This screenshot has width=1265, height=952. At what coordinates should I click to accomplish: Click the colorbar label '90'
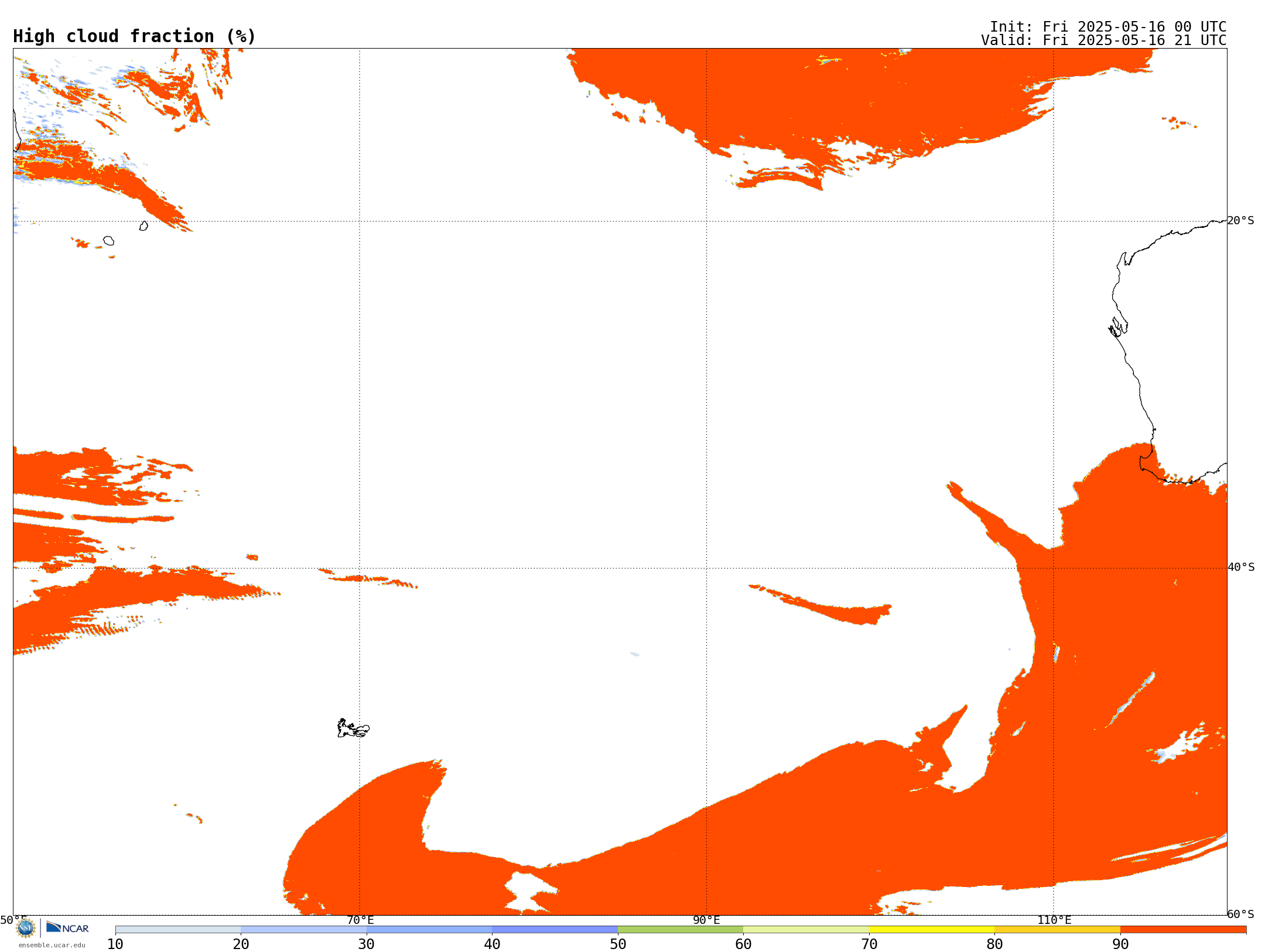tap(1120, 944)
